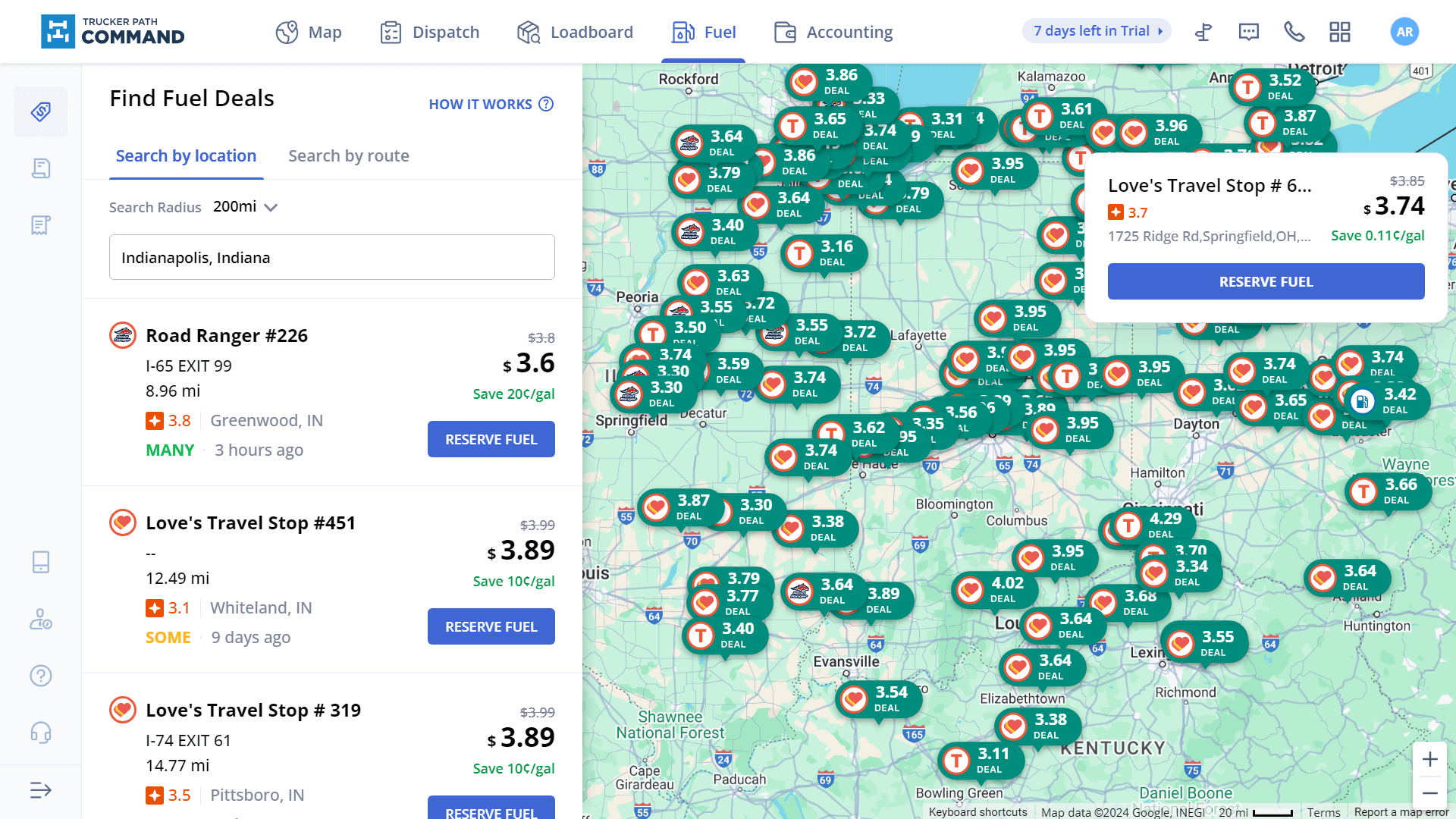Image resolution: width=1456 pixels, height=819 pixels.
Task: Open the Love's Travel Stop #451 listing title
Action: click(250, 522)
